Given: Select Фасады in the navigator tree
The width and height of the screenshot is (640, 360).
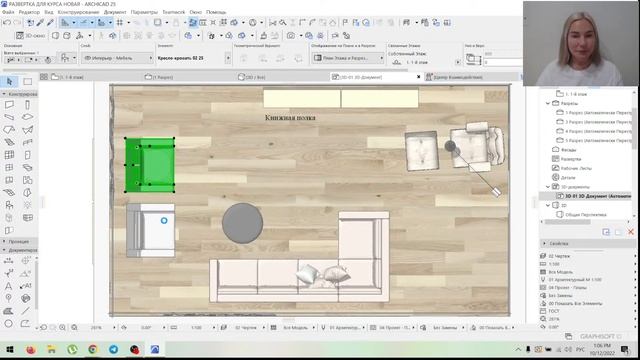Looking at the screenshot, I should pos(568,150).
